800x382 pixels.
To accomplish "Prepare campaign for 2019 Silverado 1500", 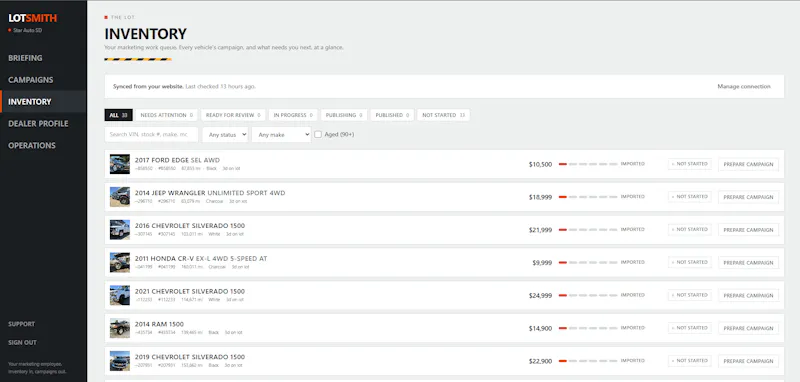I will coord(748,361).
